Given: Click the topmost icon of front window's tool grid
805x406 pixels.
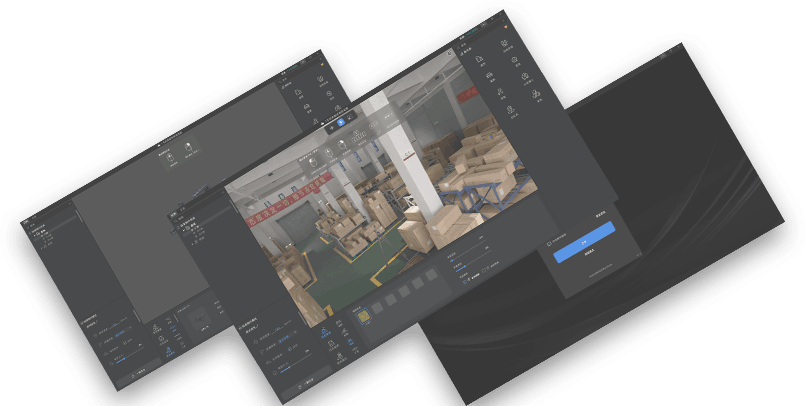Looking at the screenshot, I should tap(505, 45).
